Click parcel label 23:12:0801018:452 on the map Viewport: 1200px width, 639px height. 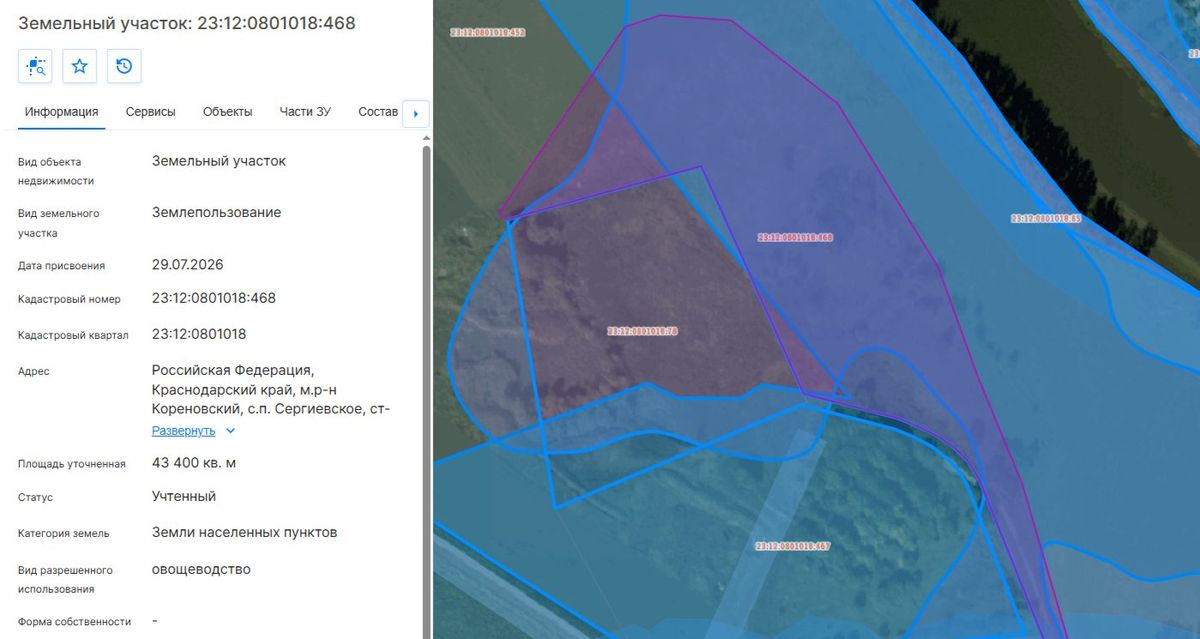(x=488, y=33)
